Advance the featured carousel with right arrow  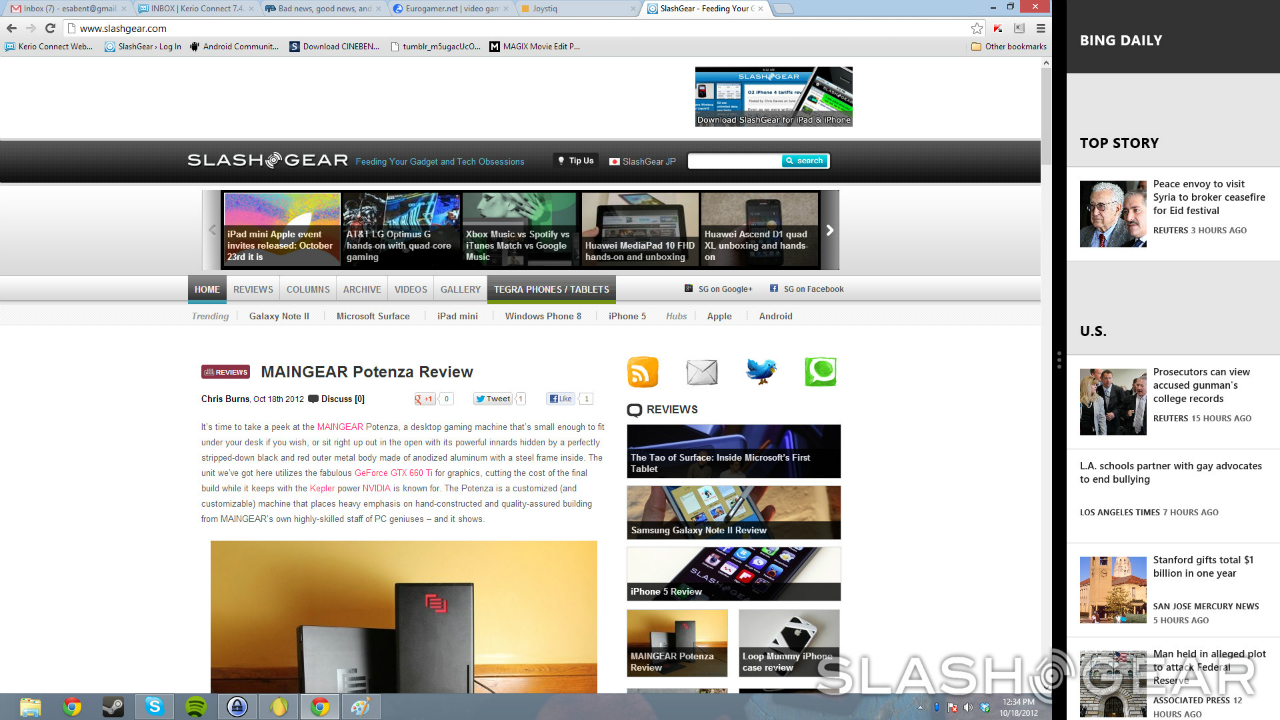(829, 230)
